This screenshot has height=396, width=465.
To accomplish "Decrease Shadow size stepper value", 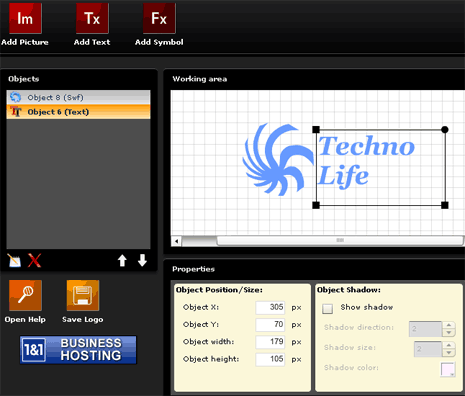I will click(x=449, y=353).
